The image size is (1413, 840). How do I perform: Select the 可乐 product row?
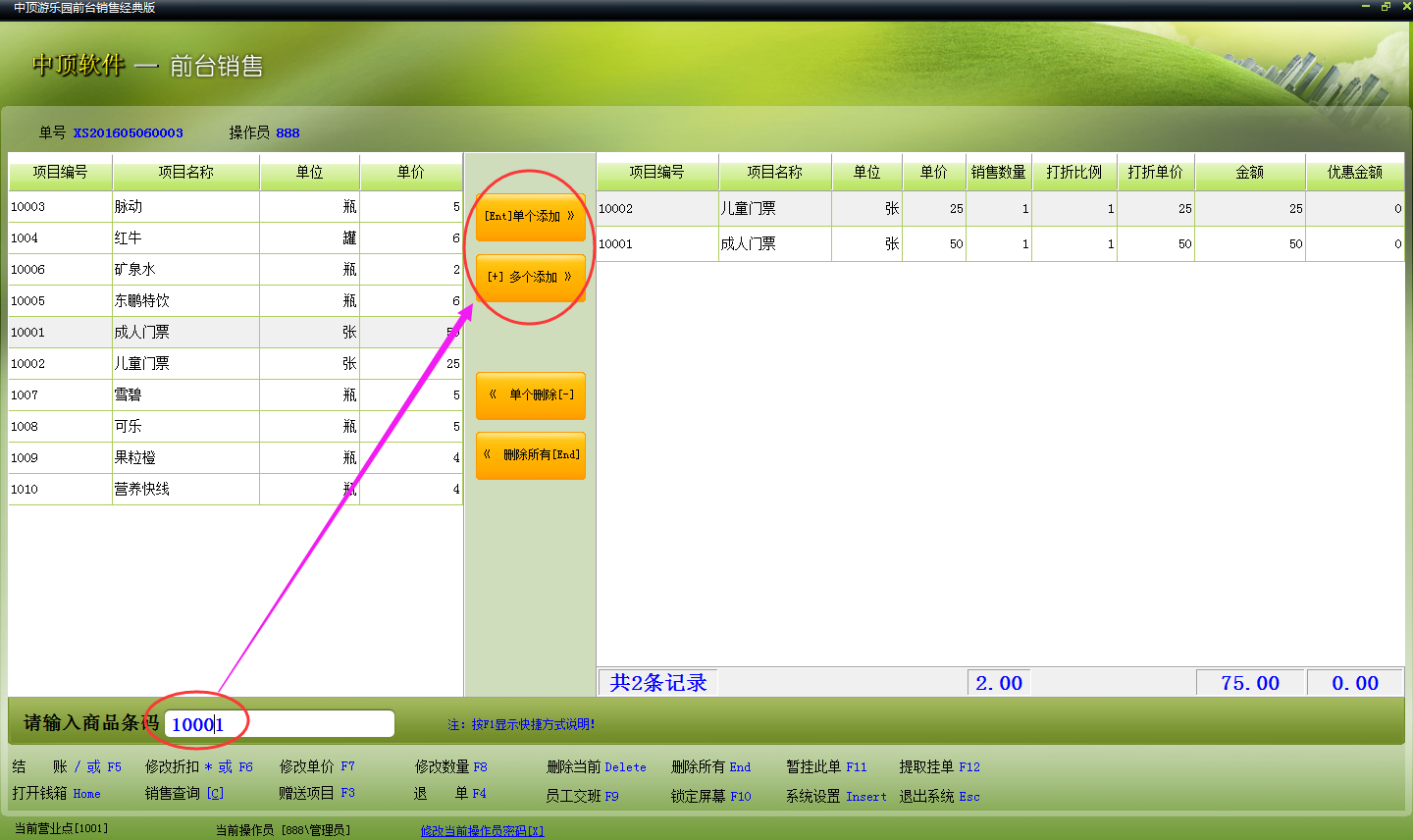235,426
